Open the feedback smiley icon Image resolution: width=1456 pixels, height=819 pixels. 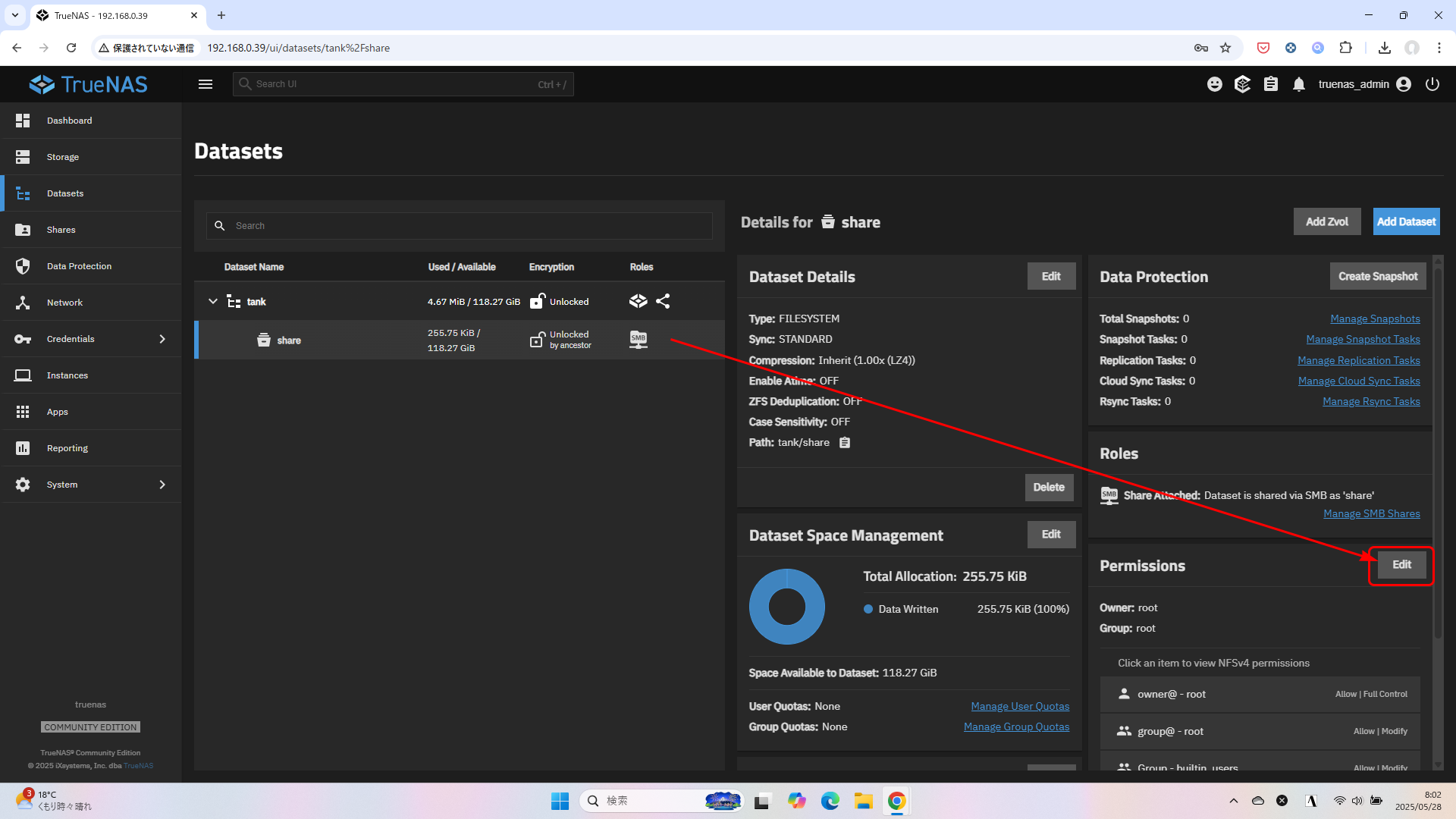point(1215,84)
